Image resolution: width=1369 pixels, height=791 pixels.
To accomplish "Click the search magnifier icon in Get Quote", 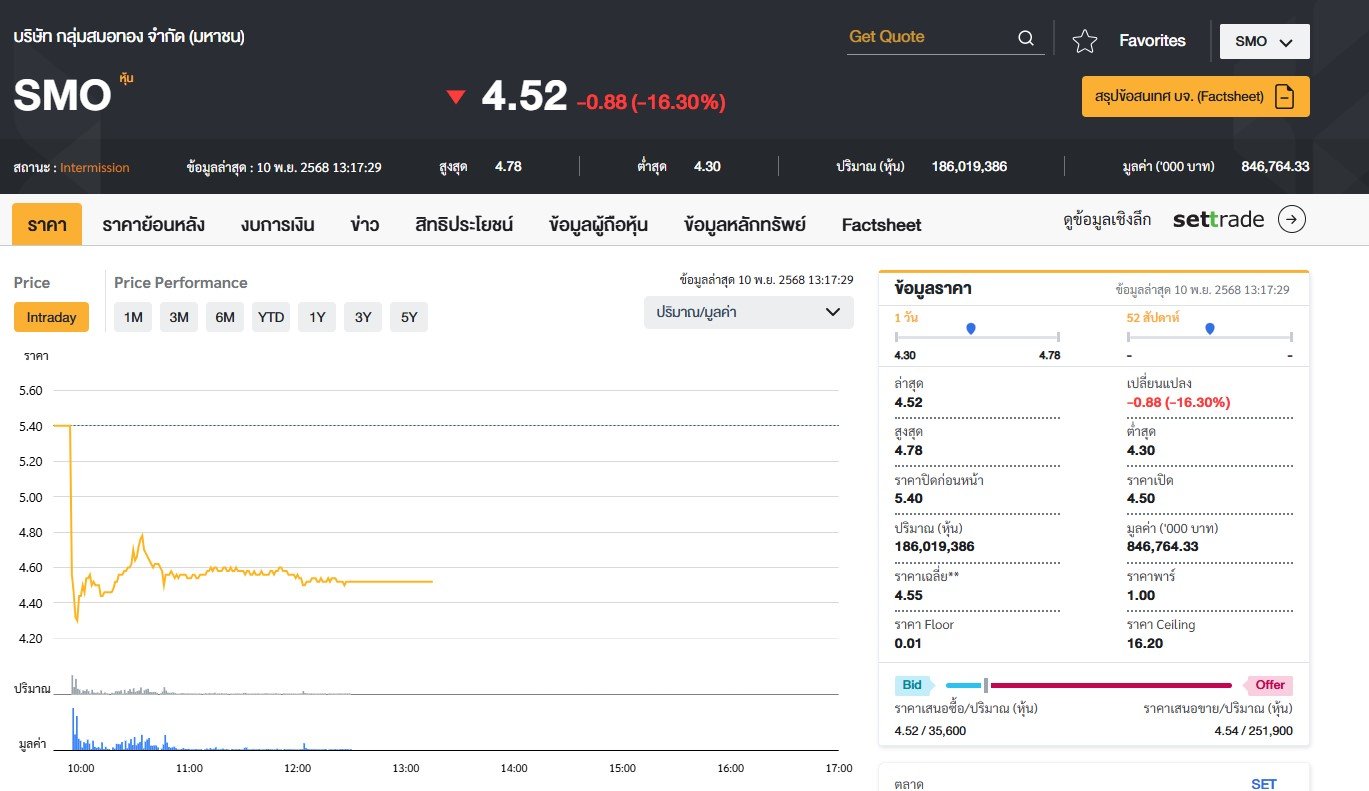I will click(x=1025, y=38).
